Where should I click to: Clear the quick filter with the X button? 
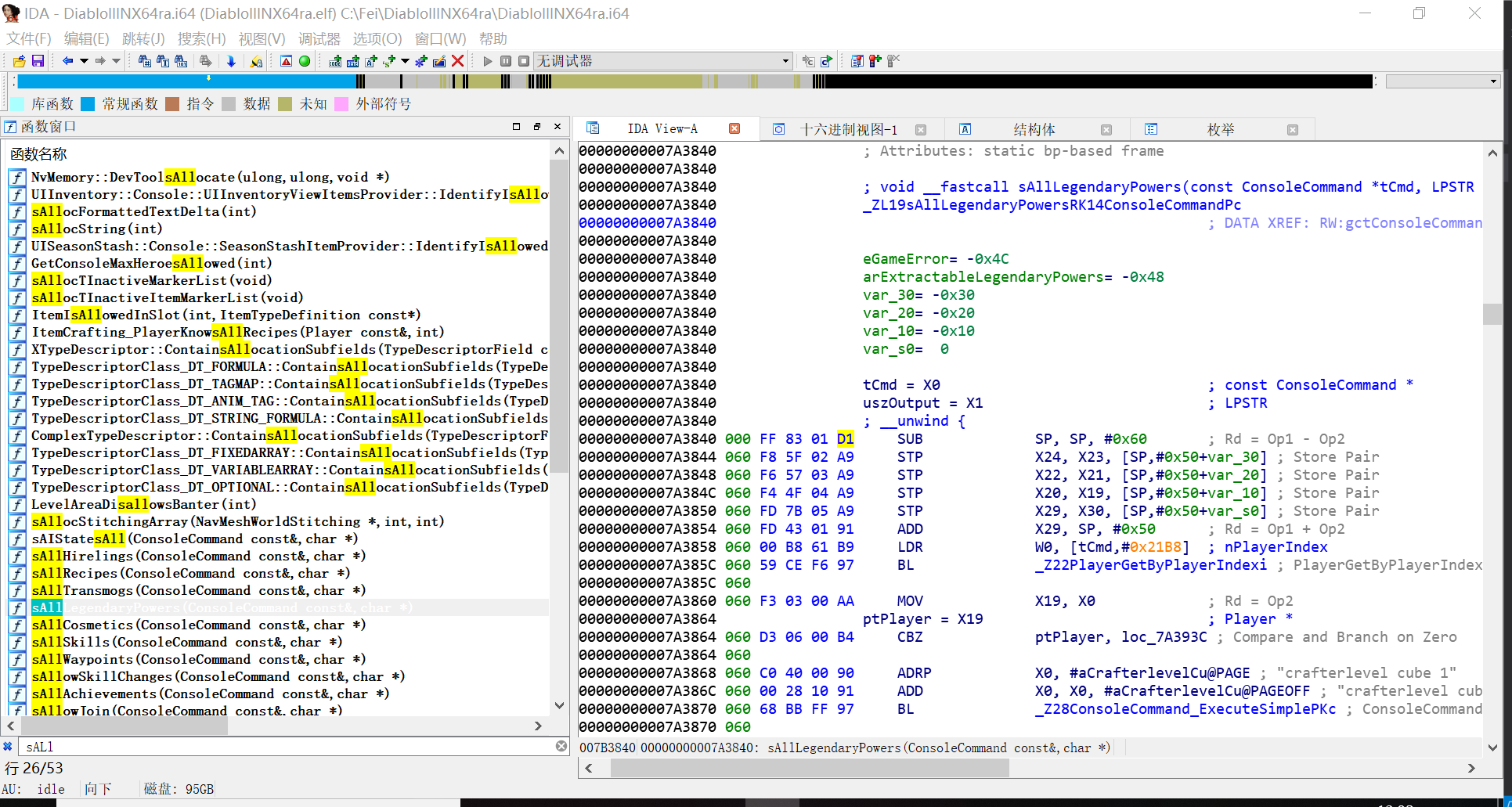click(x=561, y=746)
